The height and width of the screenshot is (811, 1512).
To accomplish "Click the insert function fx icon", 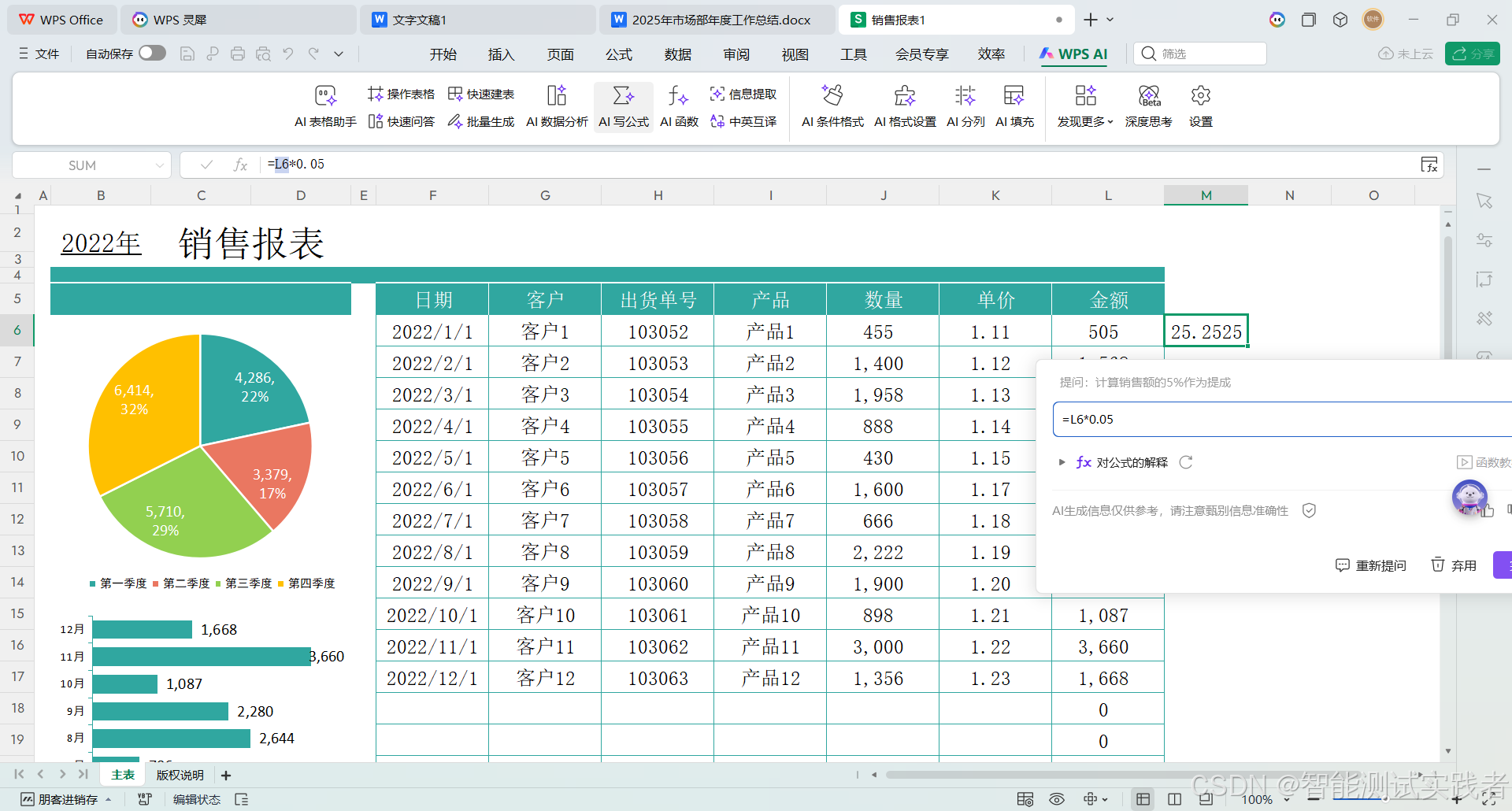I will [240, 165].
